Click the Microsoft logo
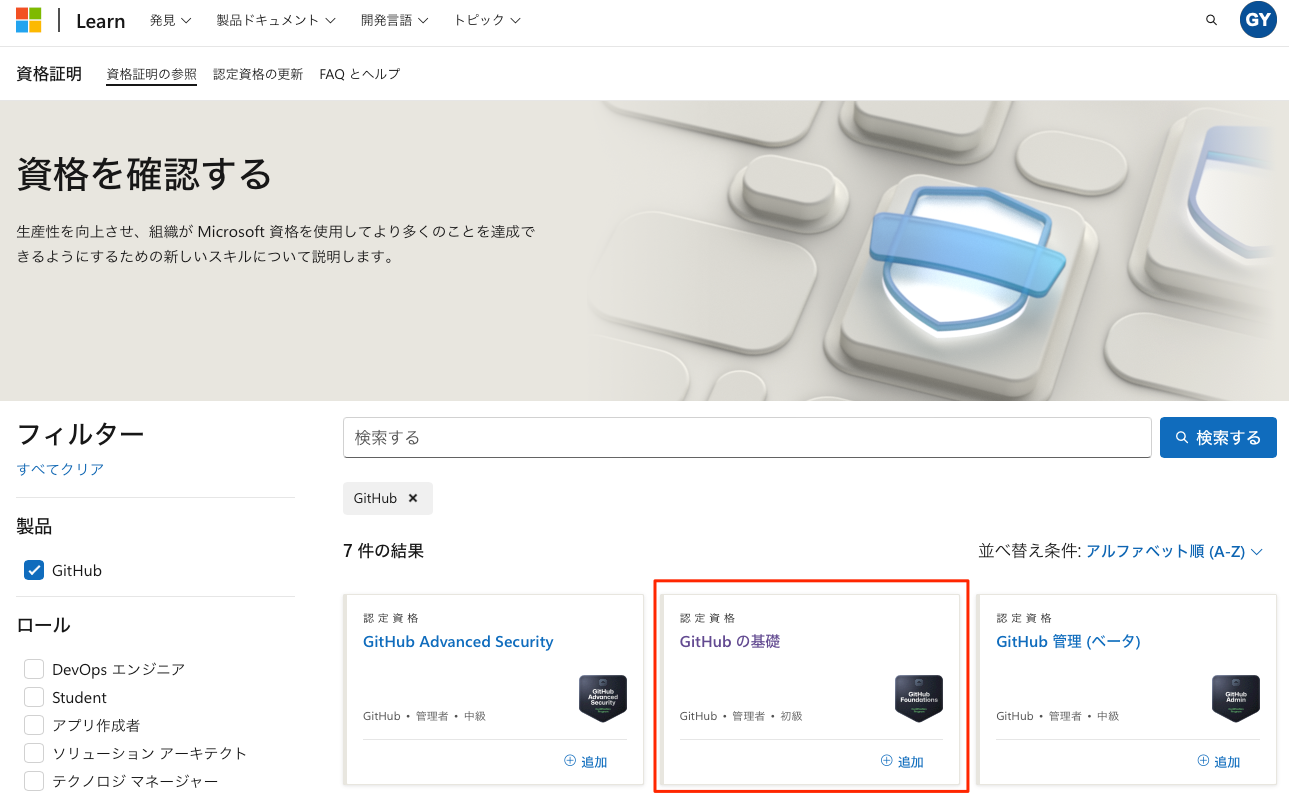 pos(29,20)
